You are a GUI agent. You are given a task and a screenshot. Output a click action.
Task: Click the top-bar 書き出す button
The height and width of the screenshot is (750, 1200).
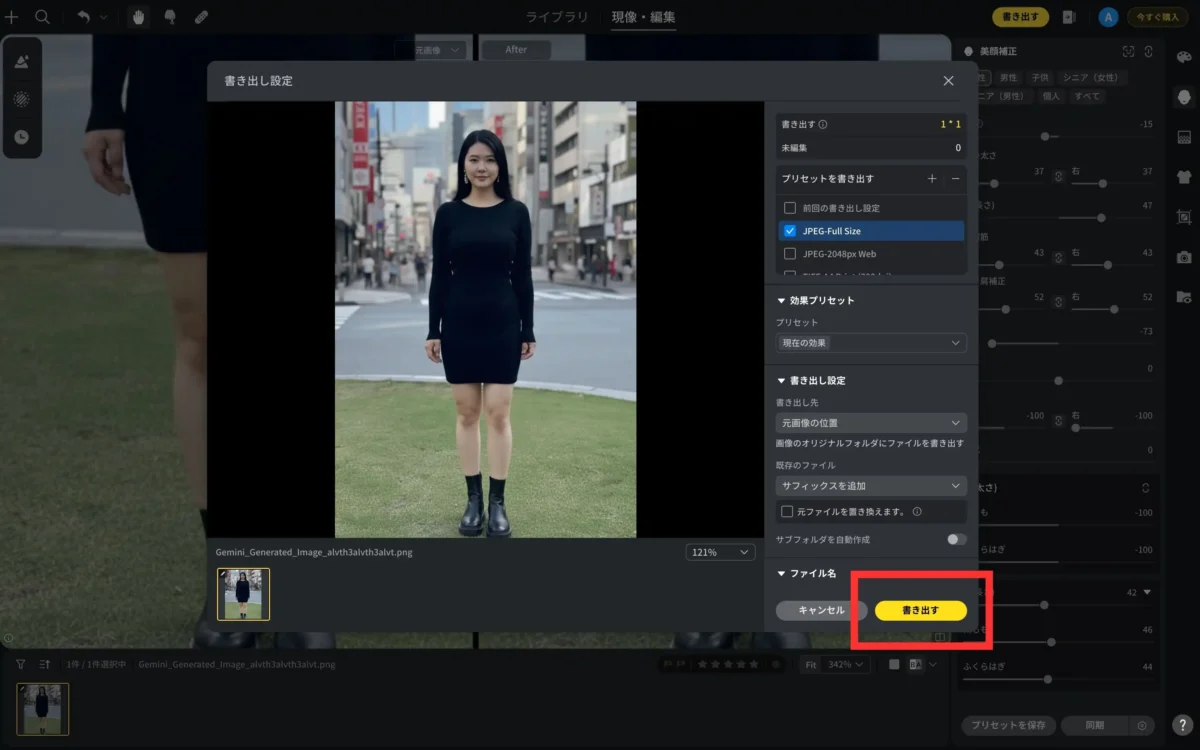[1020, 17]
